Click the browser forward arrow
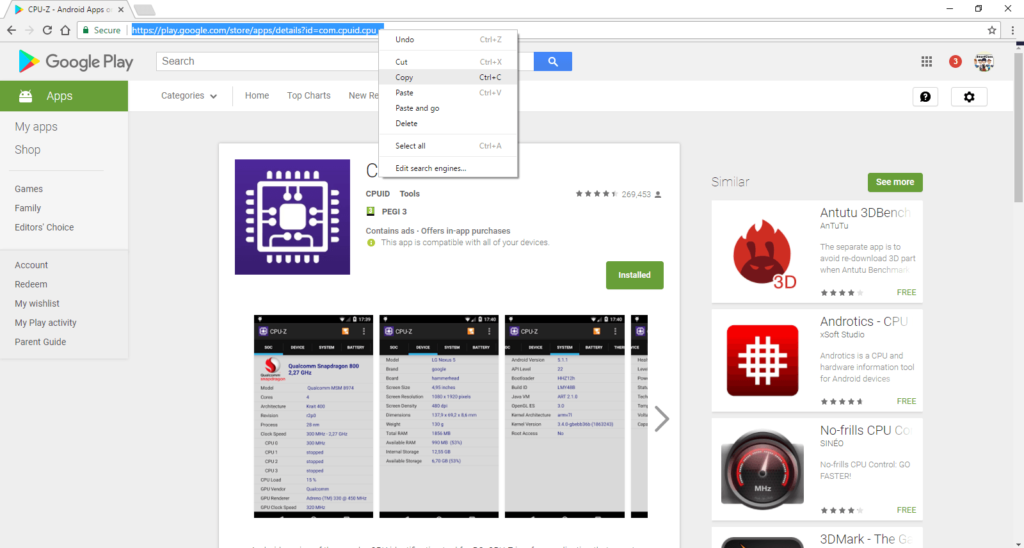Image resolution: width=1024 pixels, height=548 pixels. coord(29,30)
